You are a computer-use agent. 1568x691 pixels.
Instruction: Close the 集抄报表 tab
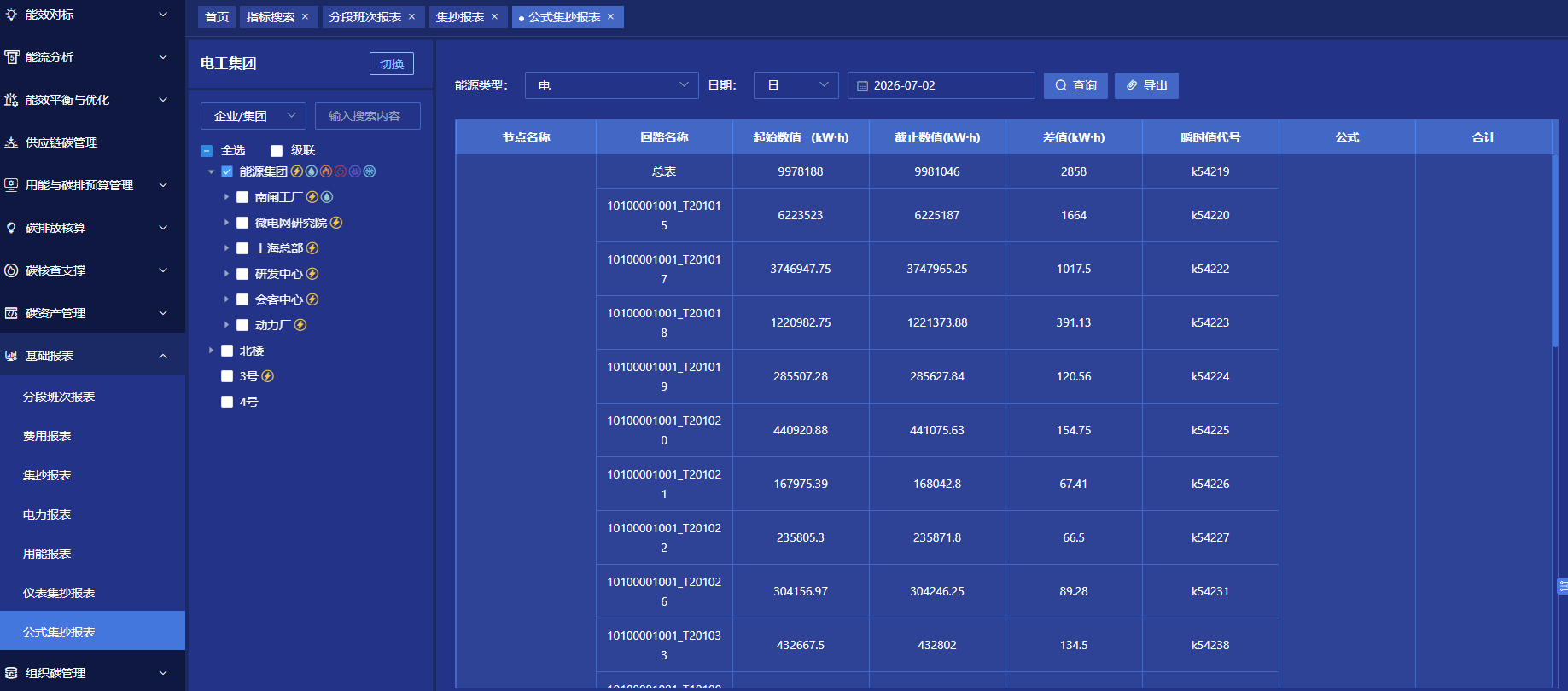[x=494, y=17]
